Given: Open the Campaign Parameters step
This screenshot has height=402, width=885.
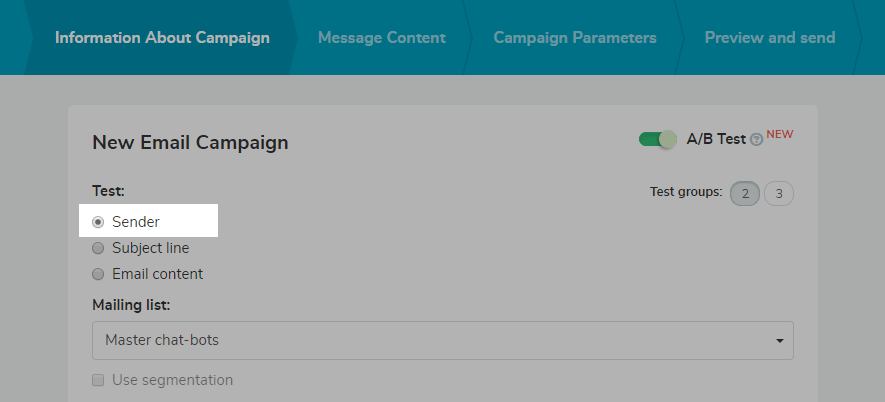Looking at the screenshot, I should pyautogui.click(x=574, y=38).
